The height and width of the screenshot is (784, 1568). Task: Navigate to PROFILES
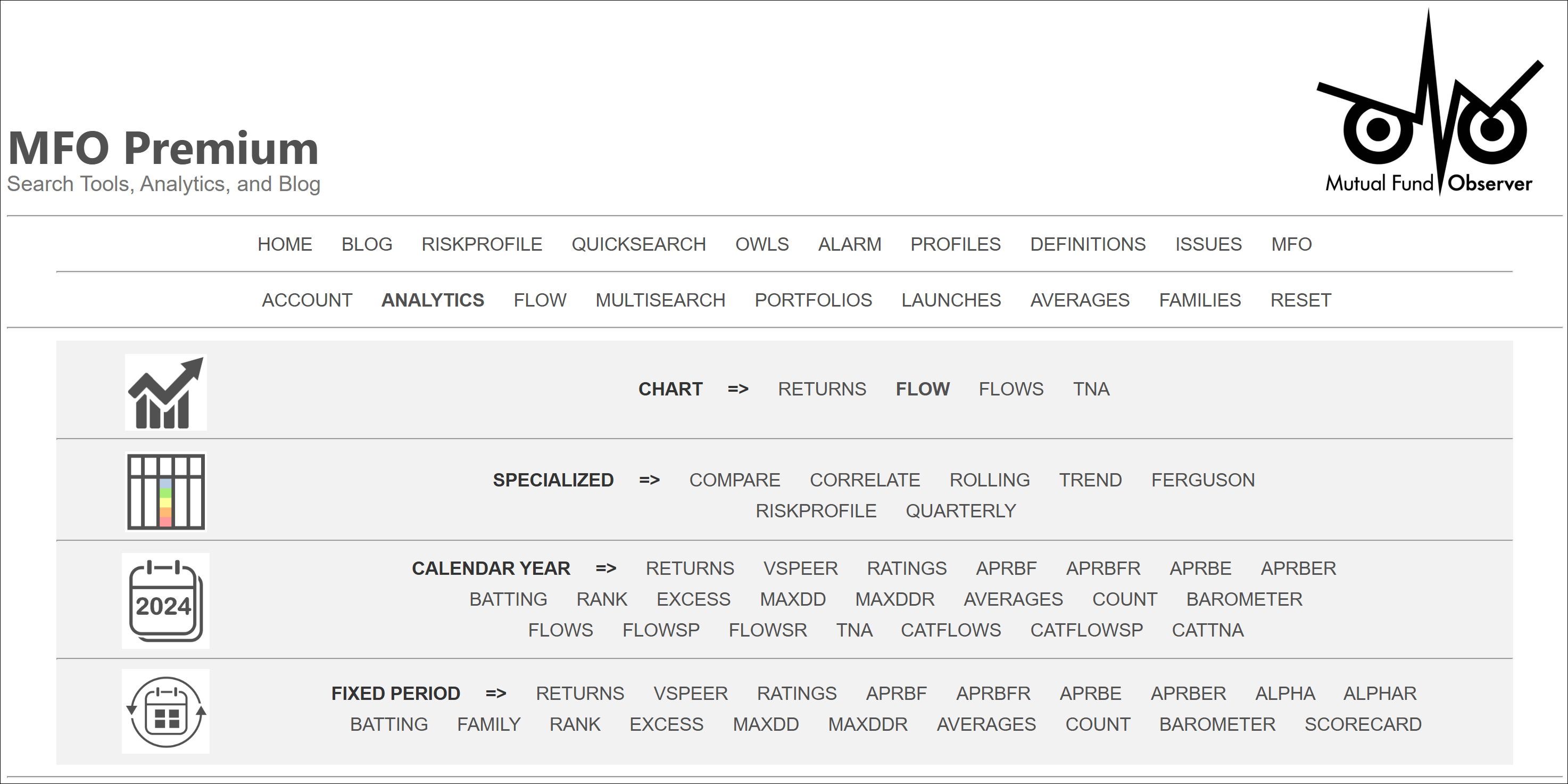point(956,244)
